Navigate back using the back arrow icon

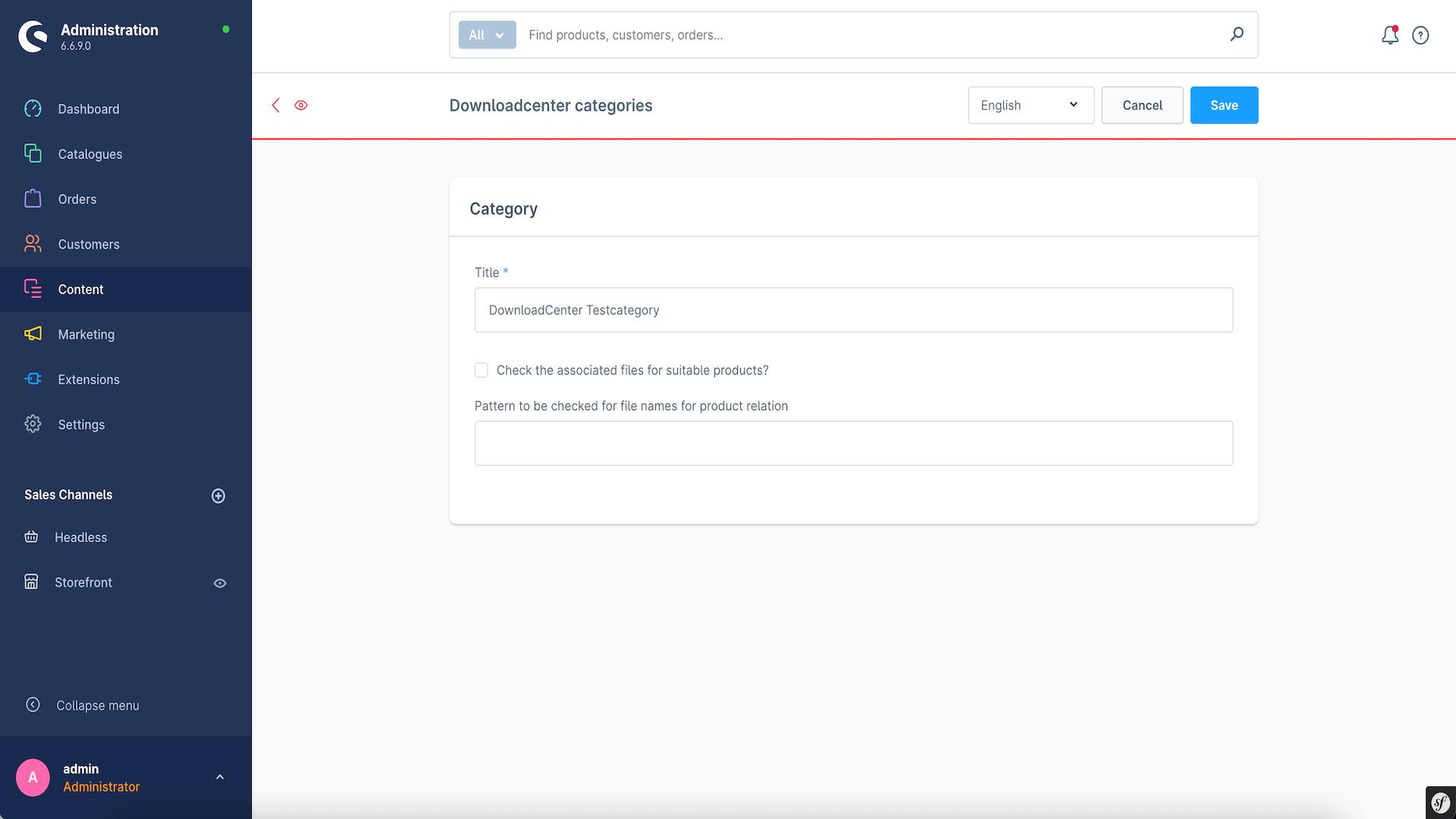tap(276, 105)
